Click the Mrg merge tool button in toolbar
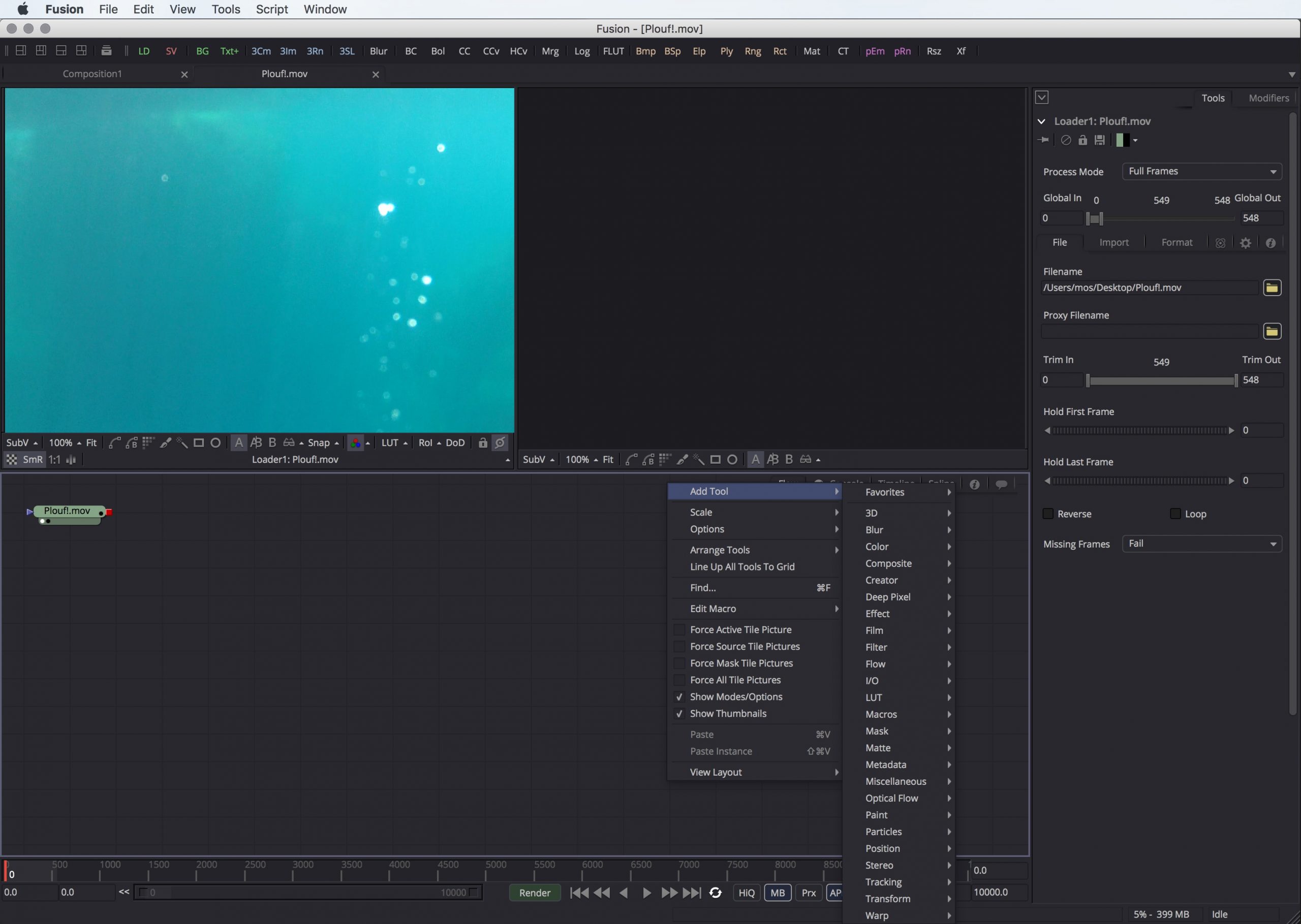Screen dimensions: 1301x924 pos(550,51)
